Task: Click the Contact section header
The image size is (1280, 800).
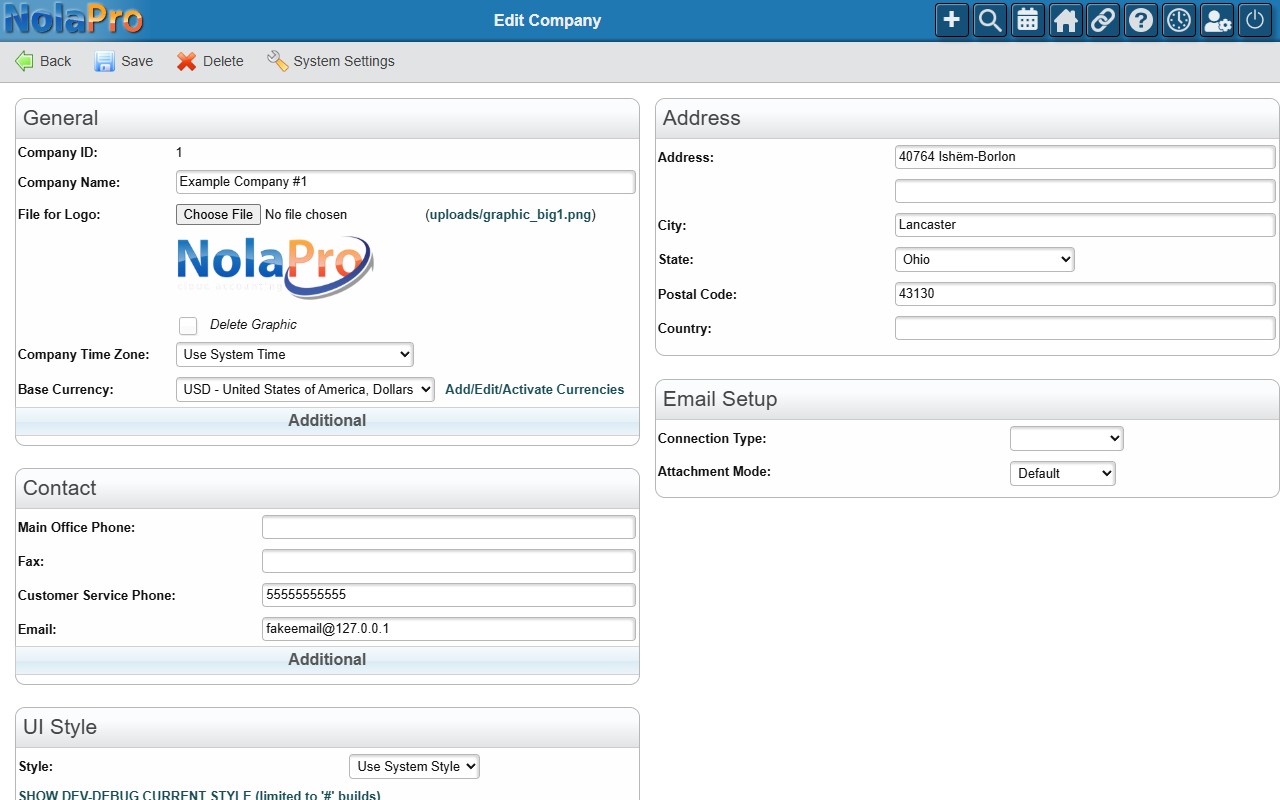Action: (327, 488)
